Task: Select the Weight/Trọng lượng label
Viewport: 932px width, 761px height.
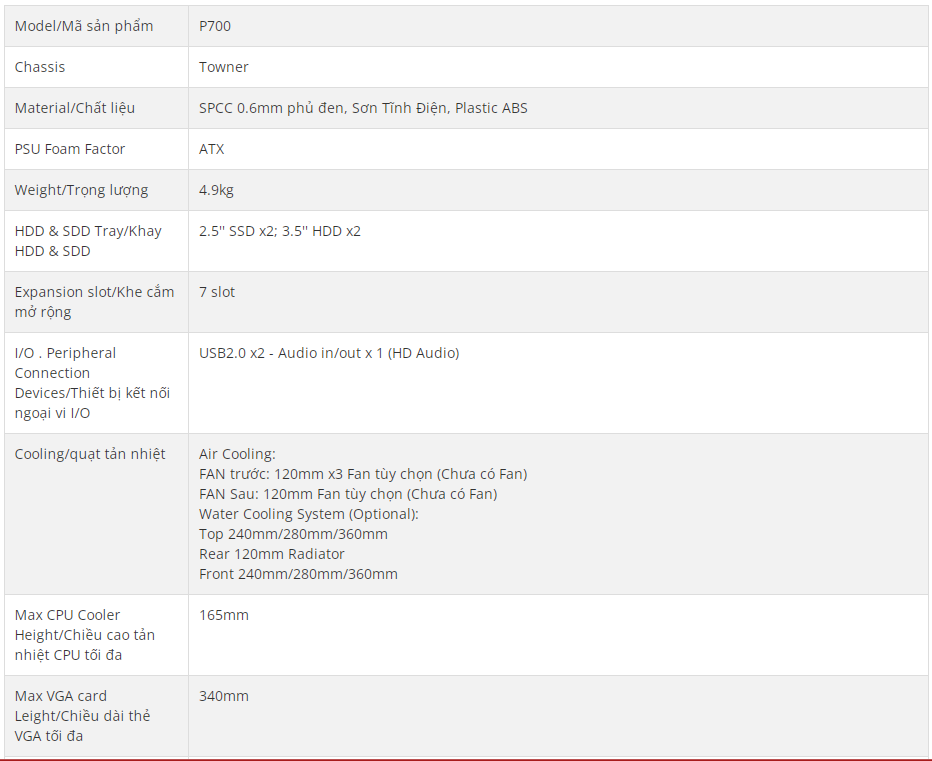Action: click(81, 190)
